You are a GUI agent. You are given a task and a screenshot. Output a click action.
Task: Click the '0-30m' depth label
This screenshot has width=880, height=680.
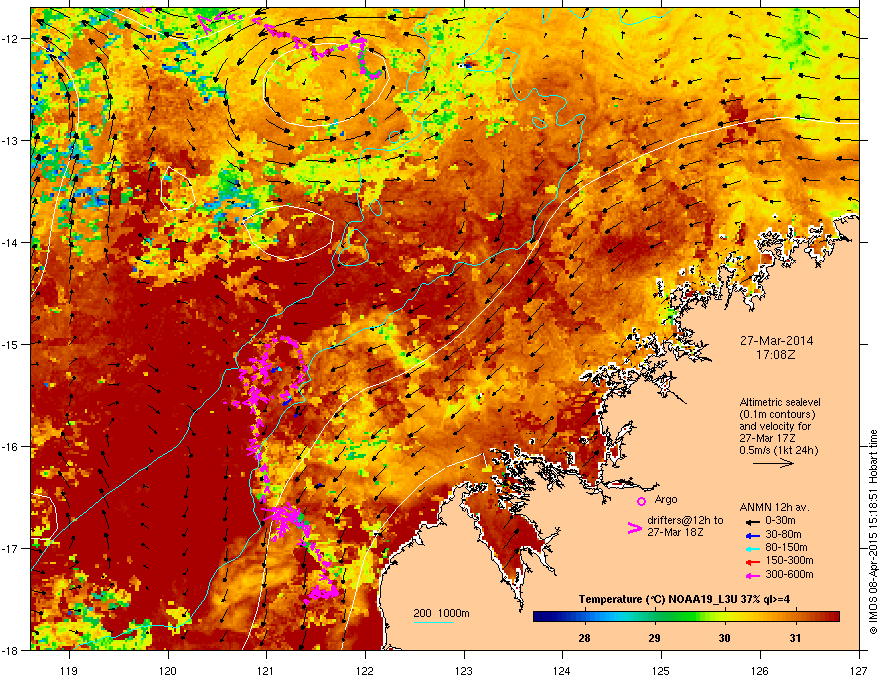coord(780,521)
